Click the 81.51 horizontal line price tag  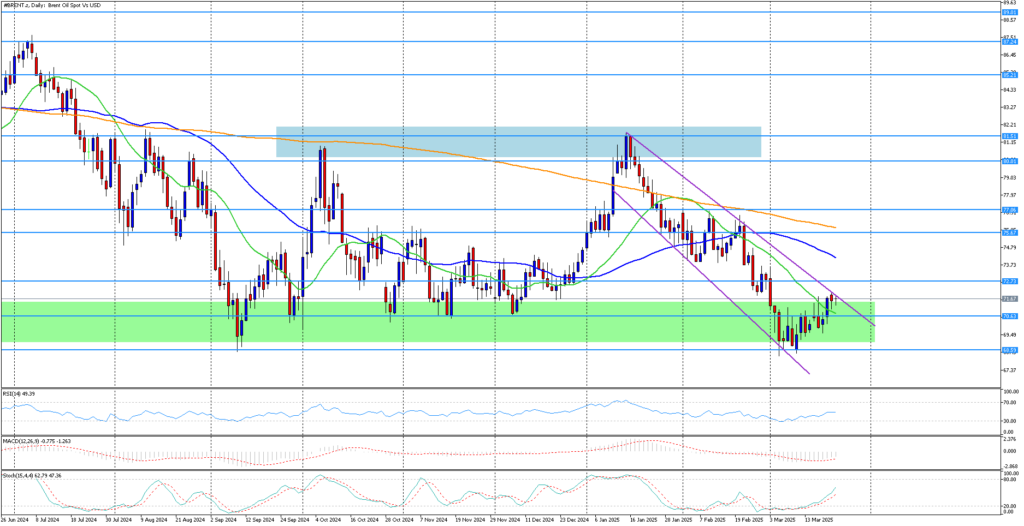click(x=1009, y=136)
